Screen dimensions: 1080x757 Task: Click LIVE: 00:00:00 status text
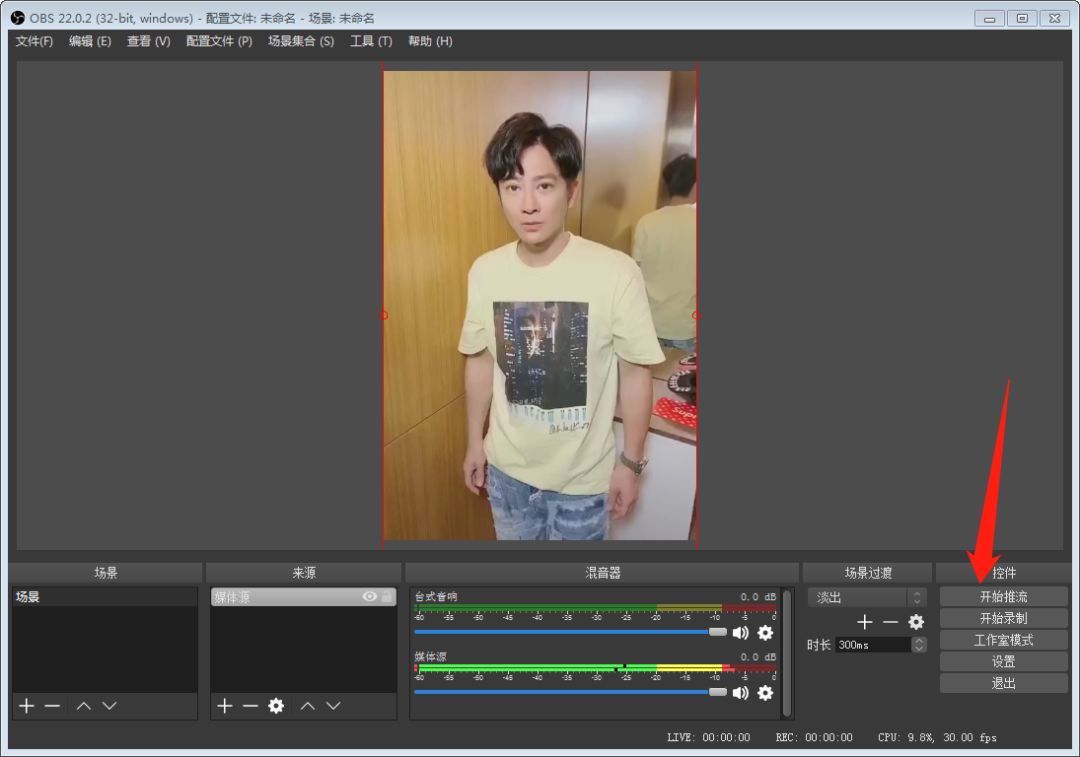[x=708, y=737]
